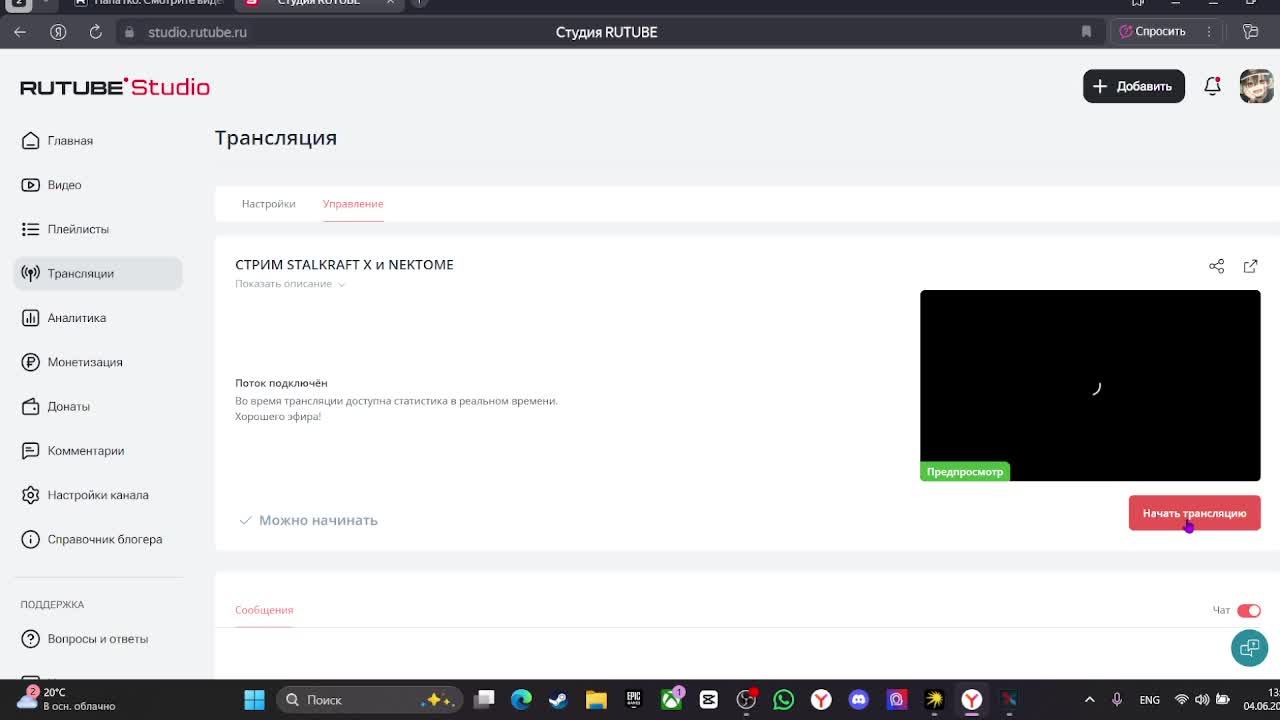
Task: Bookmark this page icon in address bar
Action: pos(1086,32)
